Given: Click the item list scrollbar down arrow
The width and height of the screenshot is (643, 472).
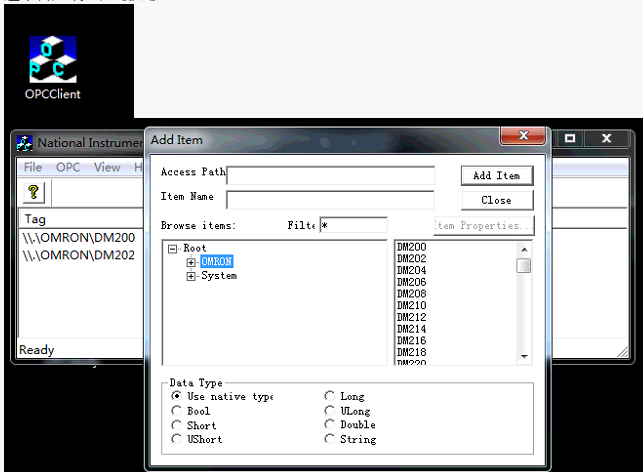Looking at the screenshot, I should [524, 357].
